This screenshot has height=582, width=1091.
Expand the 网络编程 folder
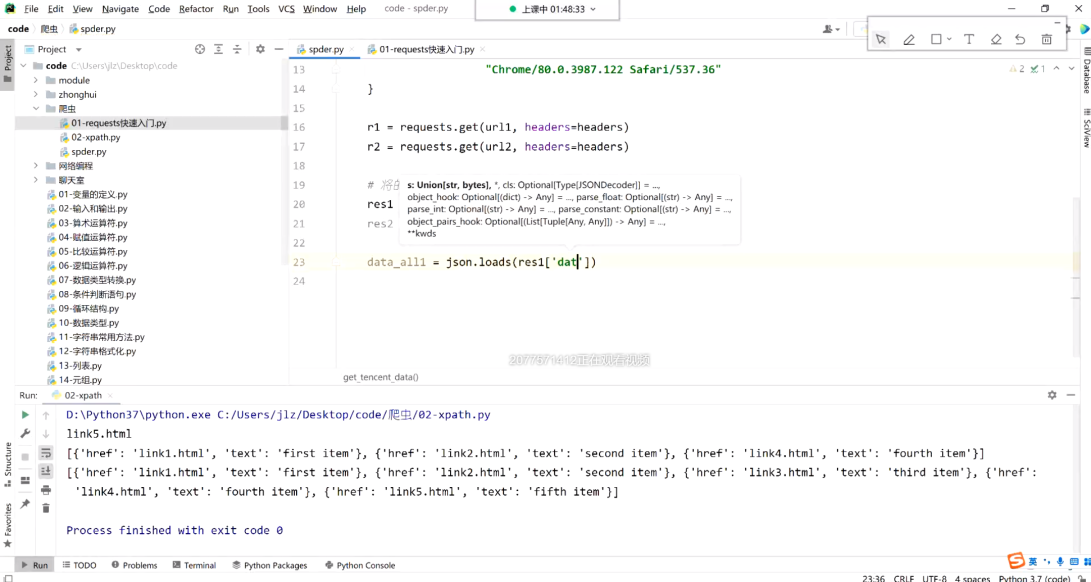35,166
